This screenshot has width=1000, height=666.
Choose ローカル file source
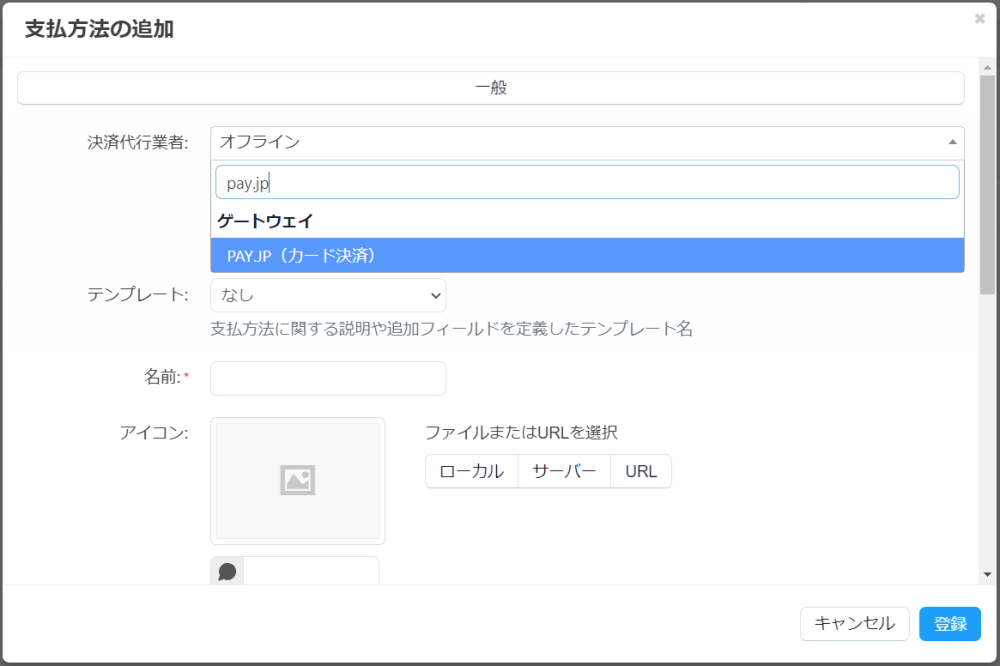472,471
